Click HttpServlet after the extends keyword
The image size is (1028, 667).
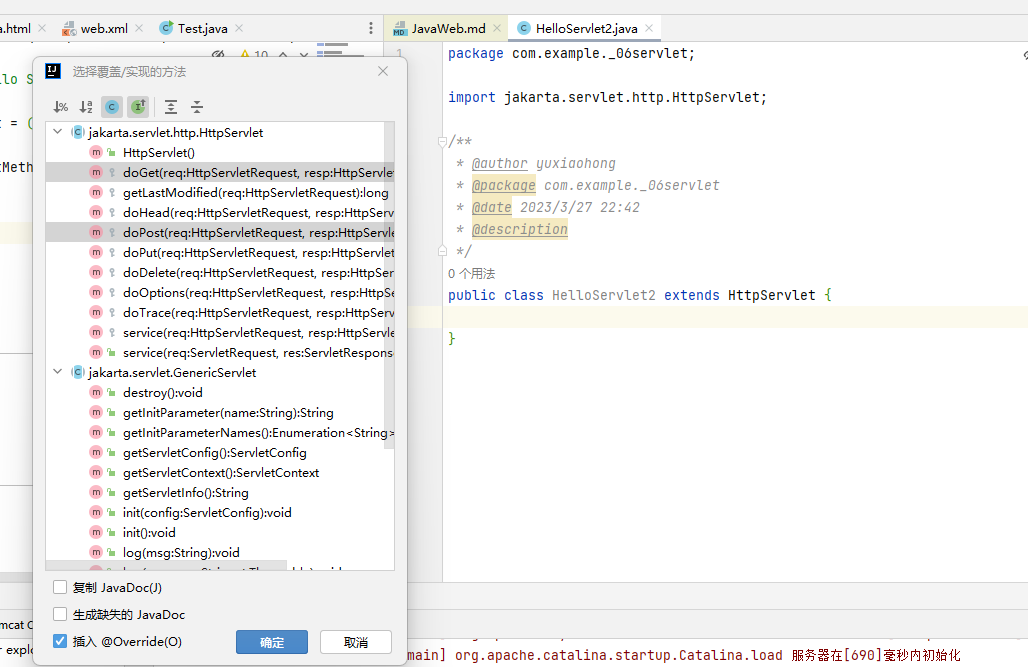[x=772, y=295]
